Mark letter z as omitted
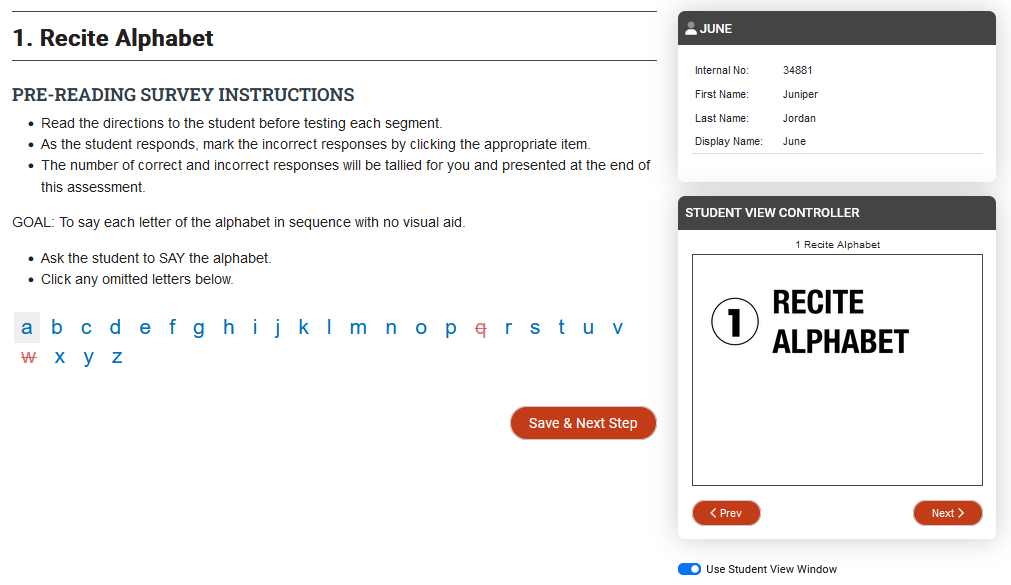This screenshot has width=1011, height=585. [117, 357]
